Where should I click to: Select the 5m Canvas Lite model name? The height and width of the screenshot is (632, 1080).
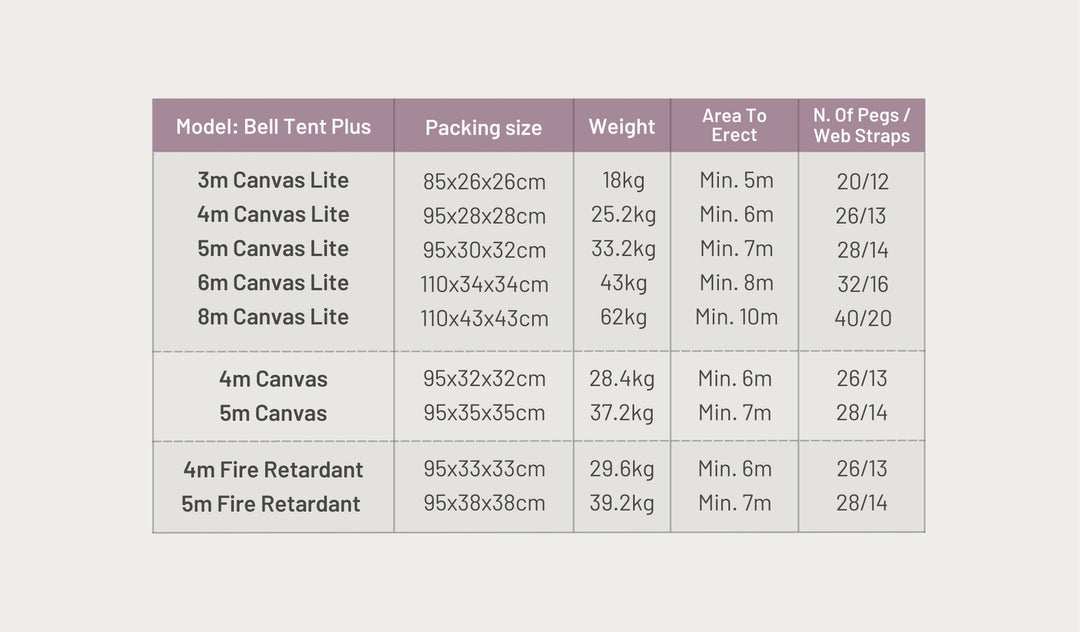(x=273, y=248)
